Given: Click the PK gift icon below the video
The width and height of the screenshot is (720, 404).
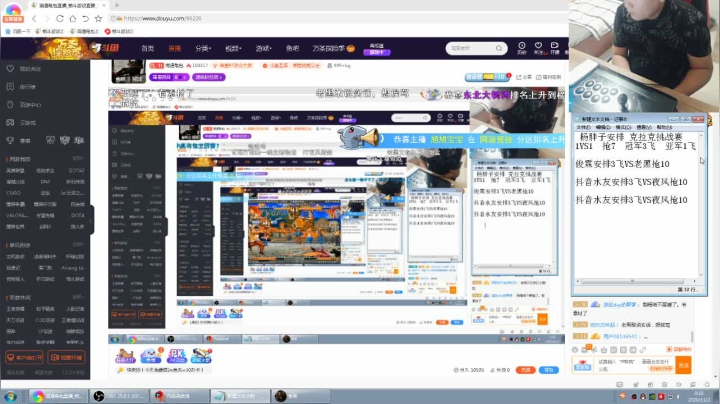Looking at the screenshot, I should coord(176,356).
